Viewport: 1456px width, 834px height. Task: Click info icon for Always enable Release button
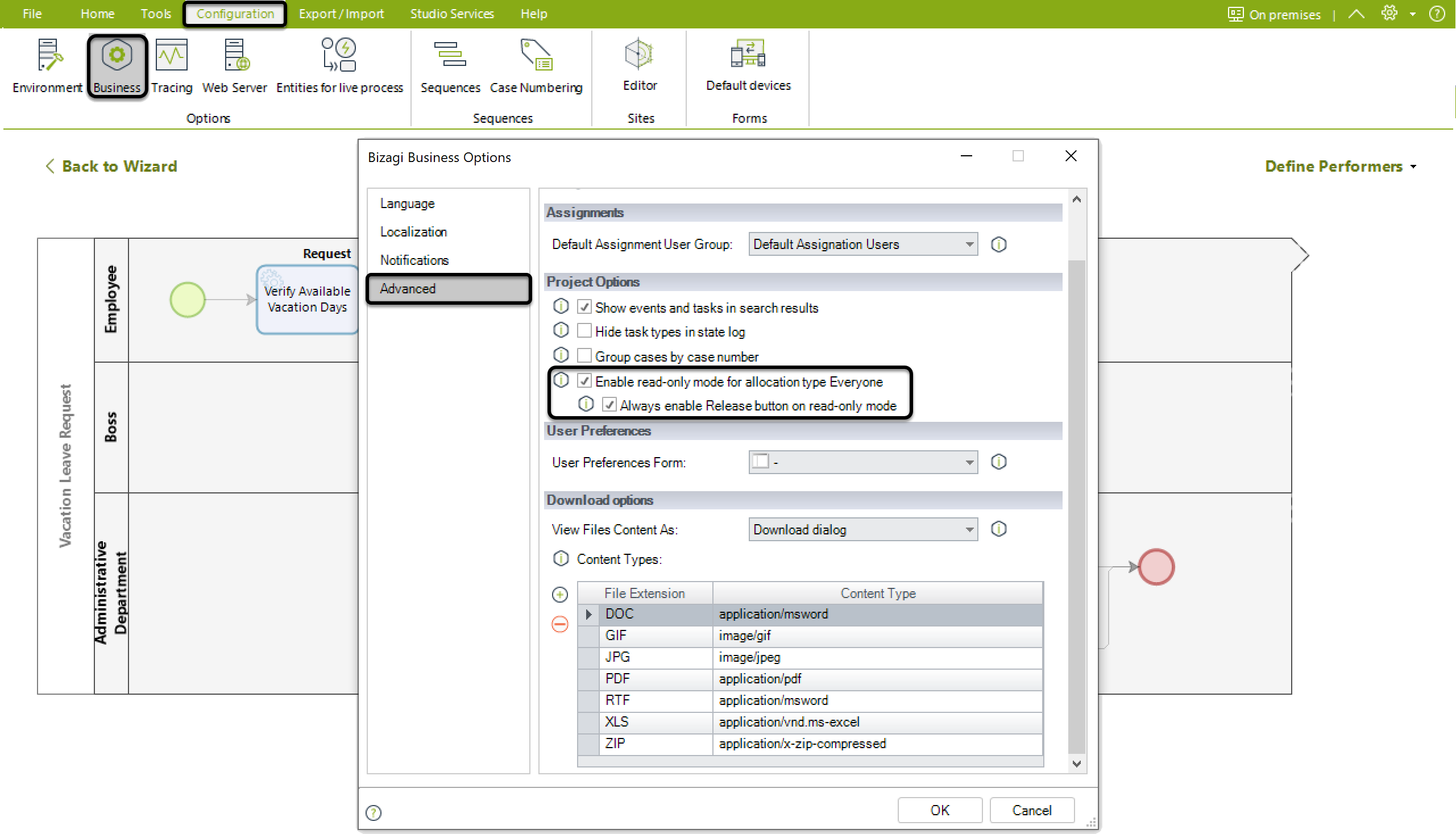586,404
